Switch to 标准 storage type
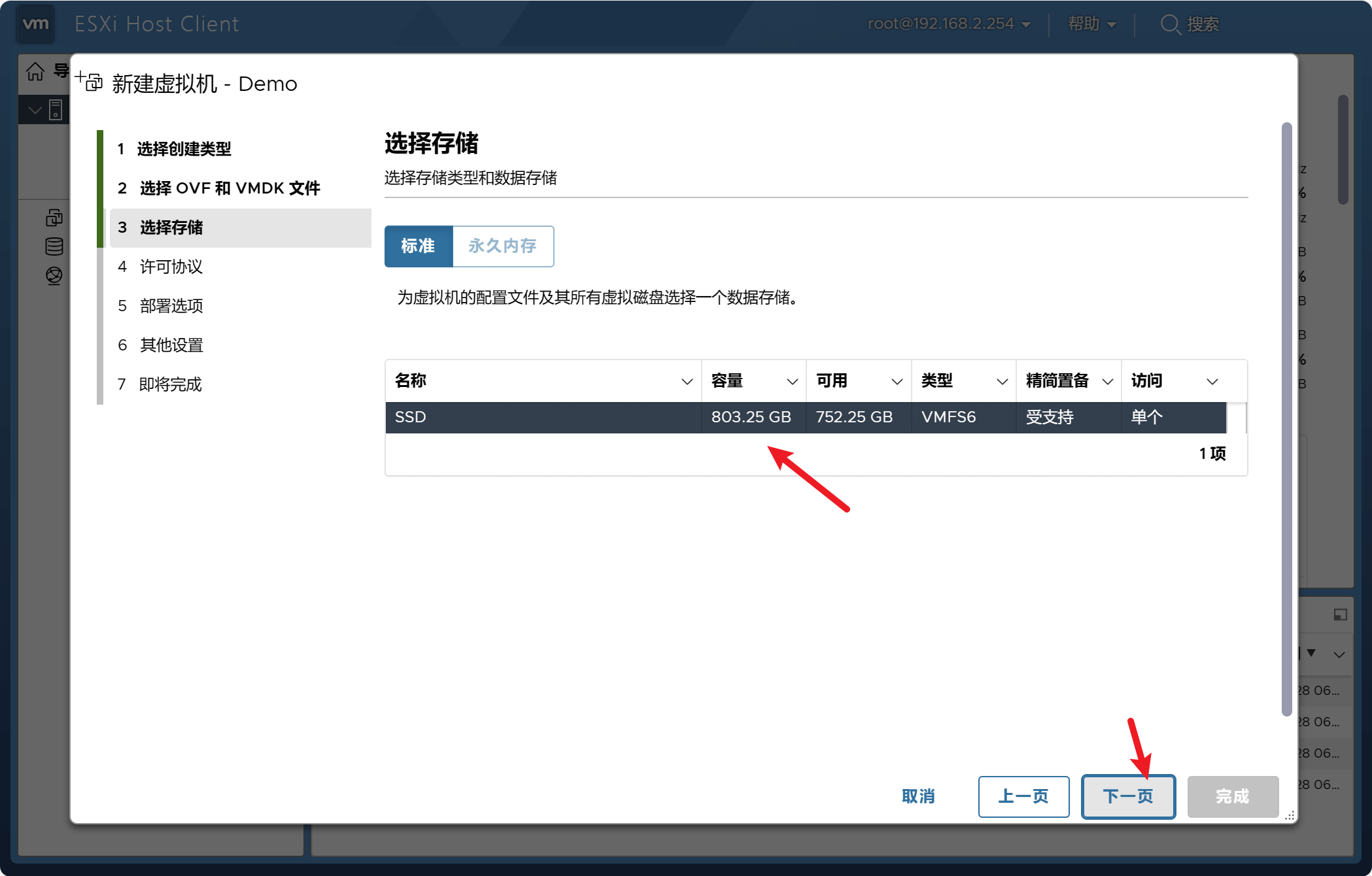The image size is (1372, 876). (x=419, y=246)
